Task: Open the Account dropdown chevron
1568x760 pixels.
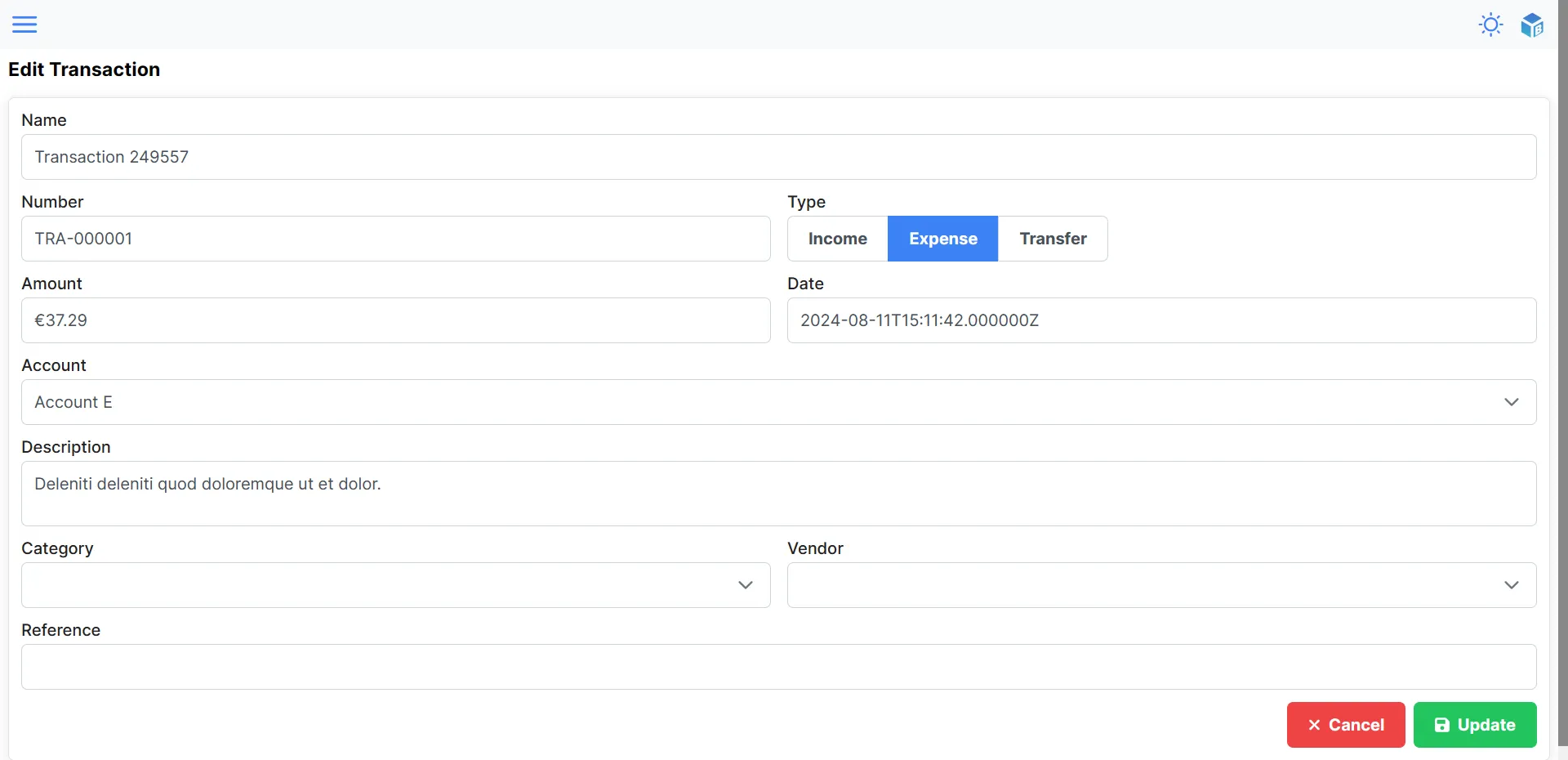Action: tap(1512, 402)
